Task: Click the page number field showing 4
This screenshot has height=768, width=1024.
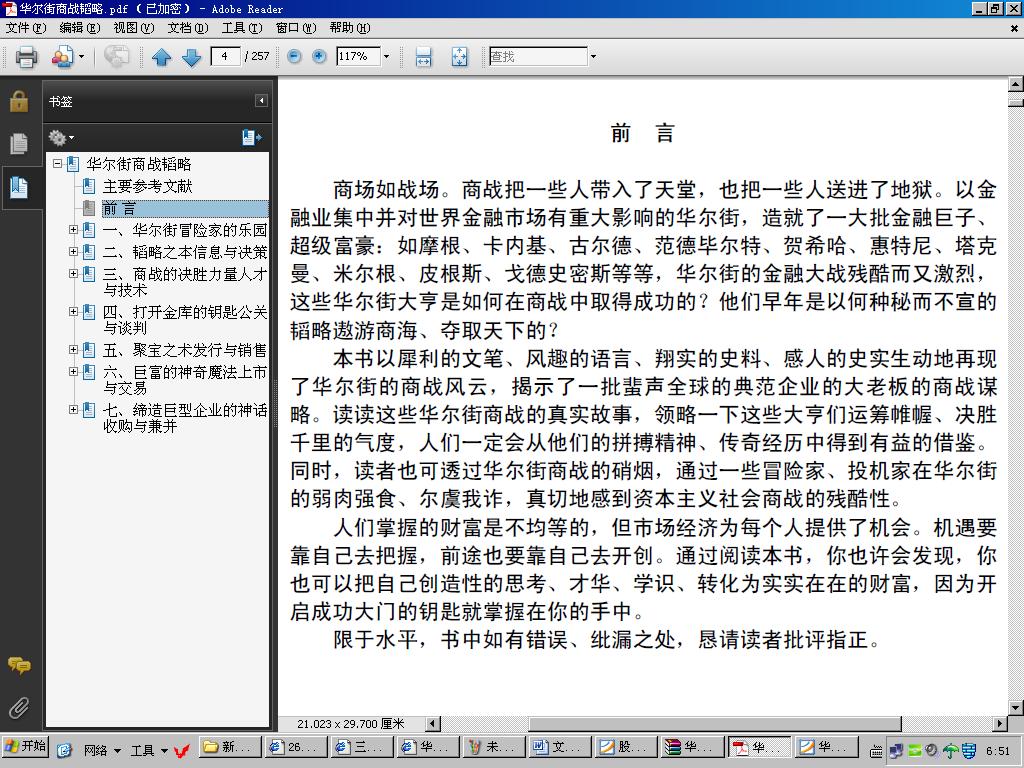Action: [x=225, y=56]
